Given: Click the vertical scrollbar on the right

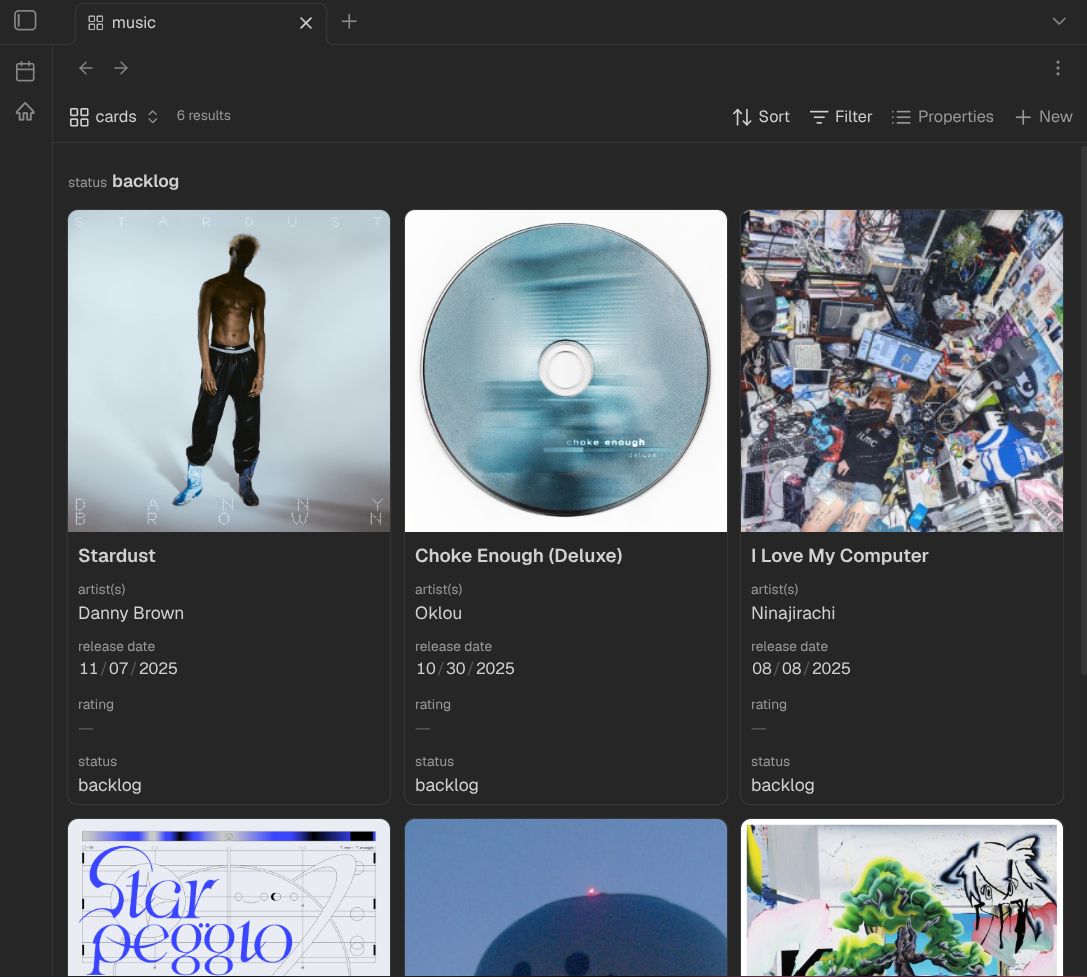Looking at the screenshot, I should [1083, 409].
